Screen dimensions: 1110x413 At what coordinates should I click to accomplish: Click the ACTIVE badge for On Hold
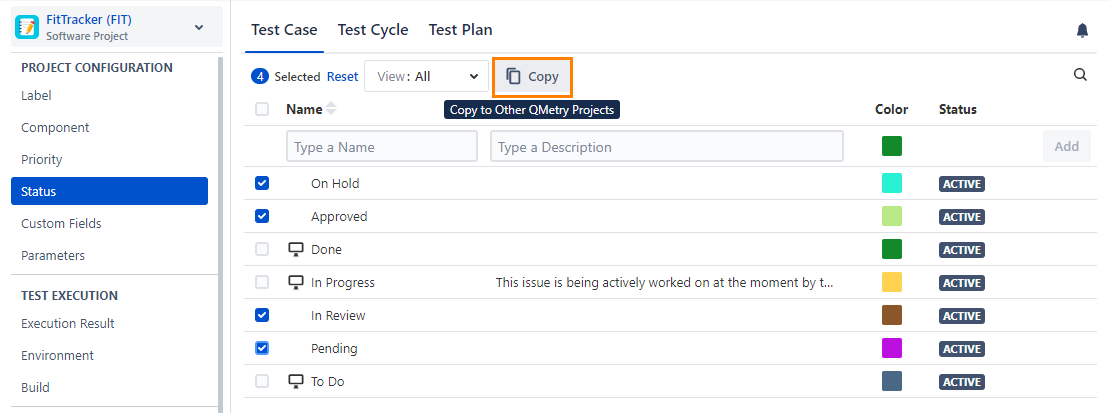click(962, 184)
